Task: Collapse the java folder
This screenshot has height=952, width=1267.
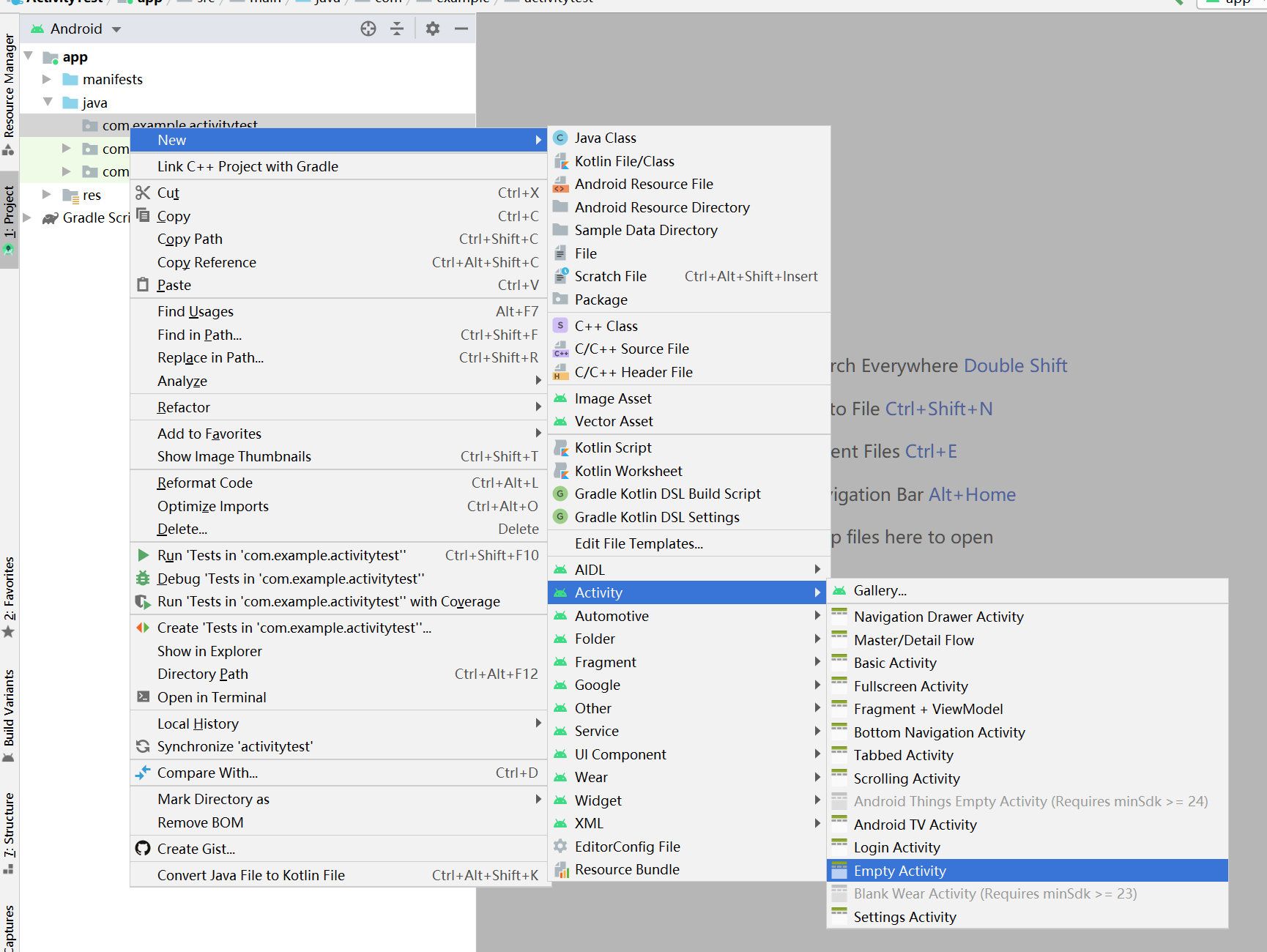Action: coord(48,102)
